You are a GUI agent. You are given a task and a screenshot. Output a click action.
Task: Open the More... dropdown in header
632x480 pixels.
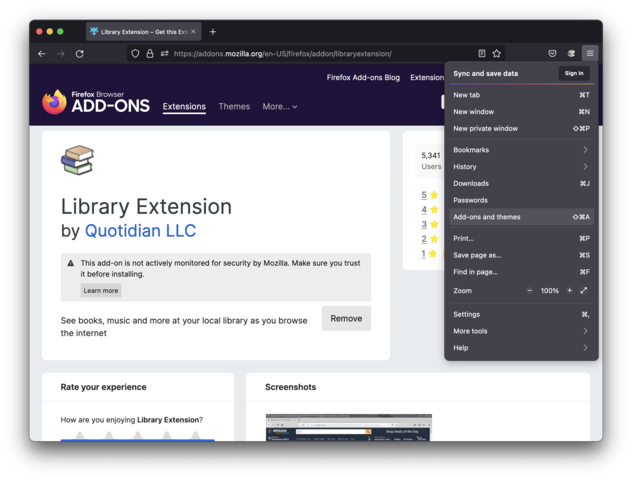click(280, 107)
